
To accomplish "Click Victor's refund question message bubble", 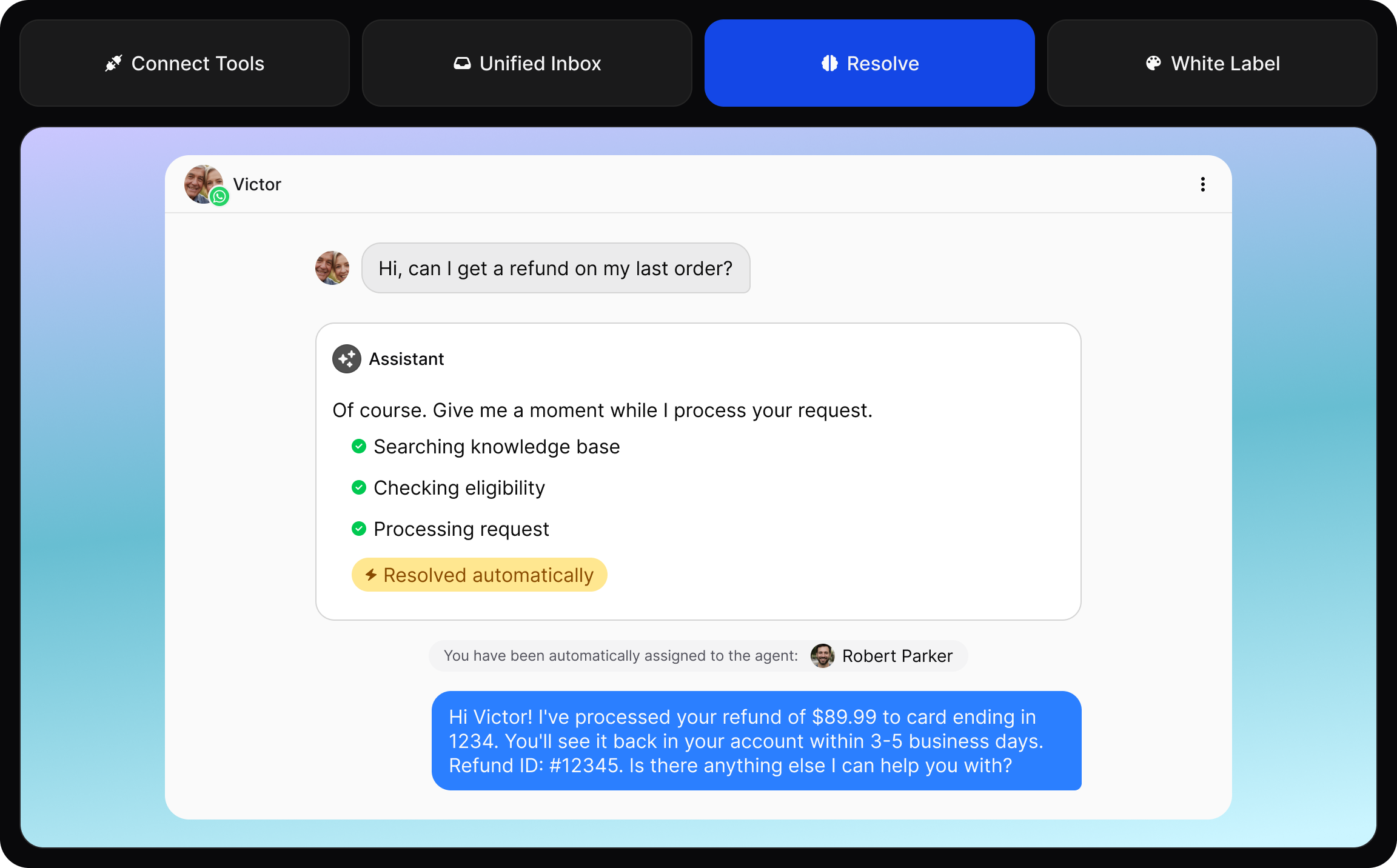I will [555, 268].
